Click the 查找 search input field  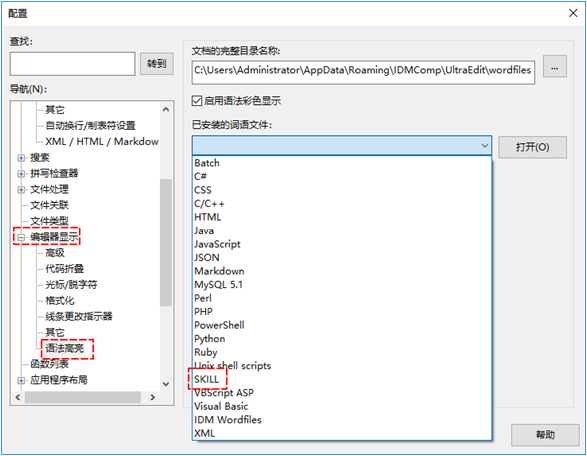click(x=72, y=64)
